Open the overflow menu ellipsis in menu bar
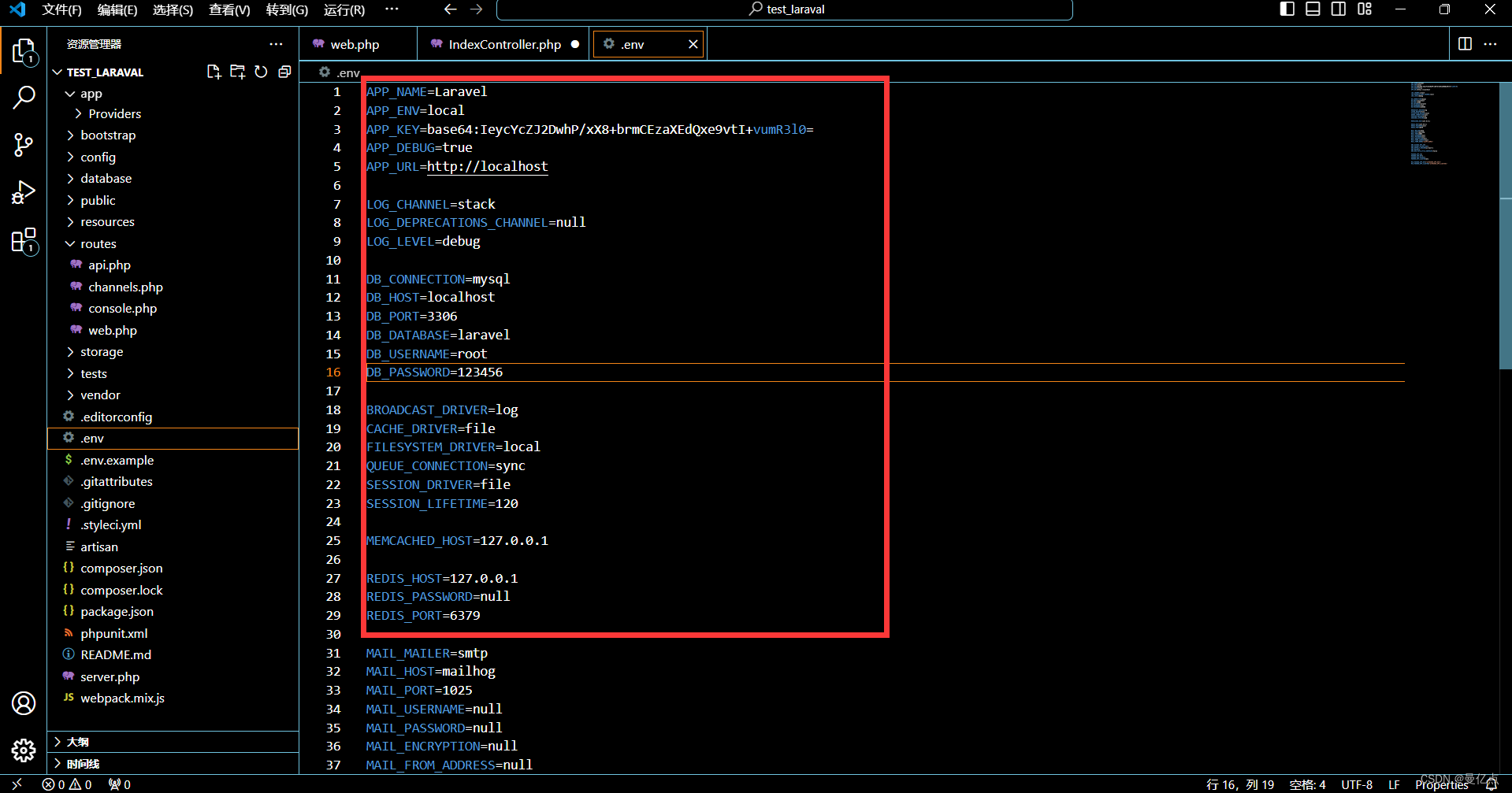Viewport: 1512px width, 793px height. (x=392, y=9)
